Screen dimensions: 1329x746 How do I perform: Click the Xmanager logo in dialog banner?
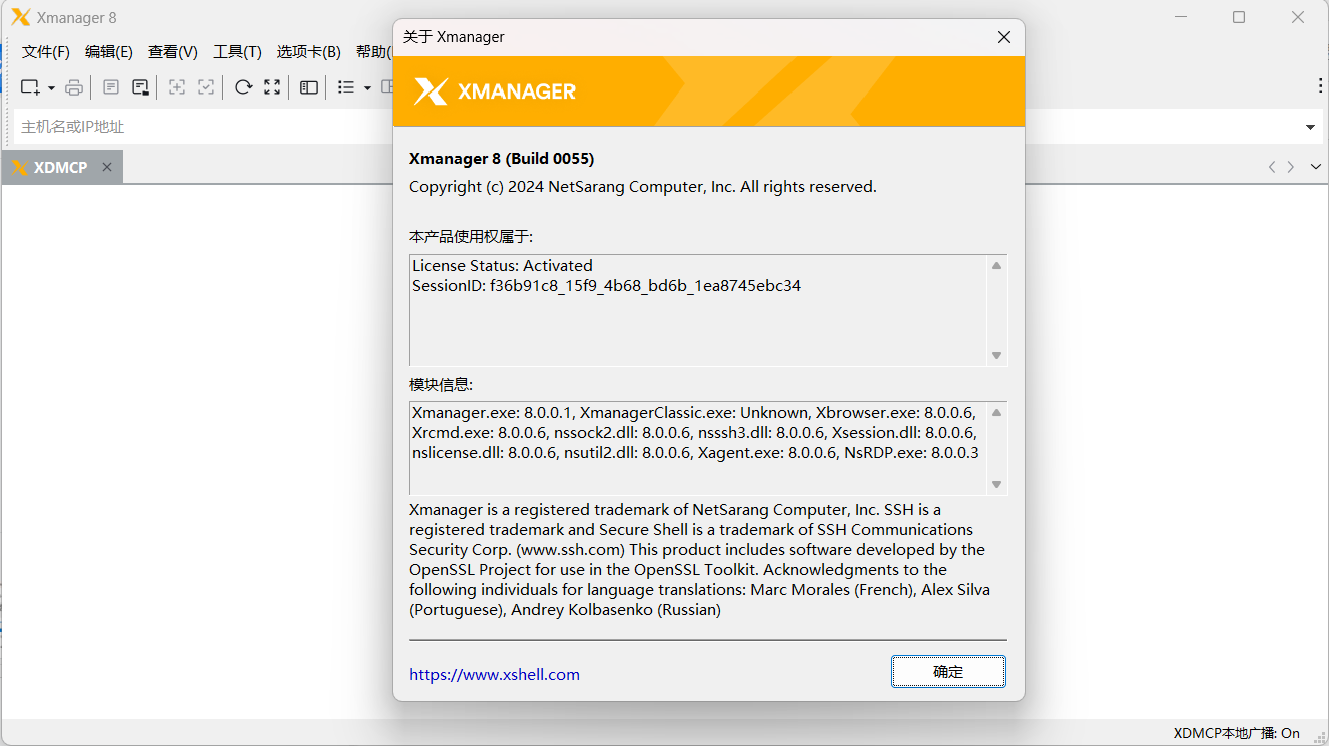click(494, 91)
